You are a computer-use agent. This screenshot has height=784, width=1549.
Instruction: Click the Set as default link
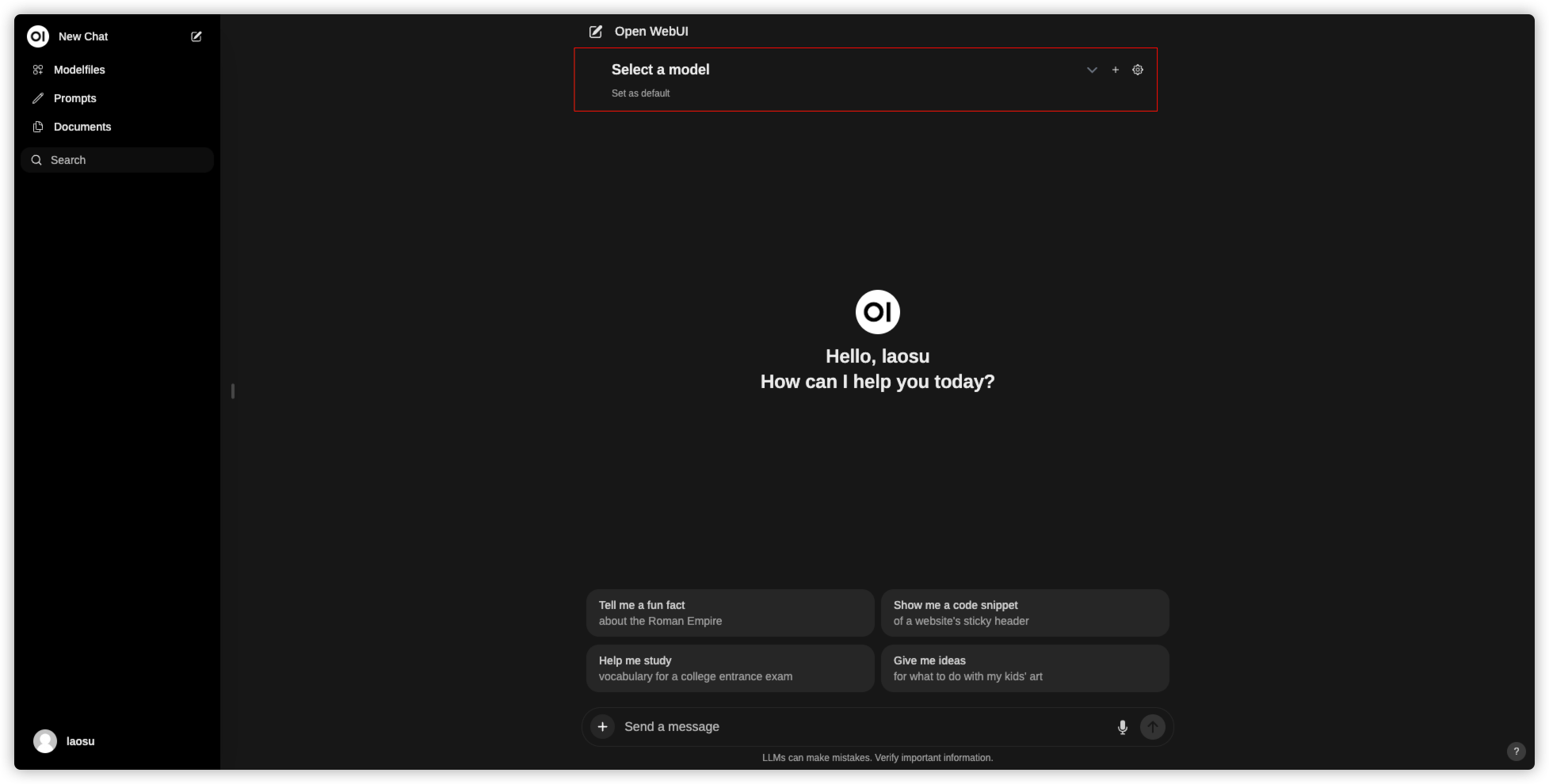(640, 93)
